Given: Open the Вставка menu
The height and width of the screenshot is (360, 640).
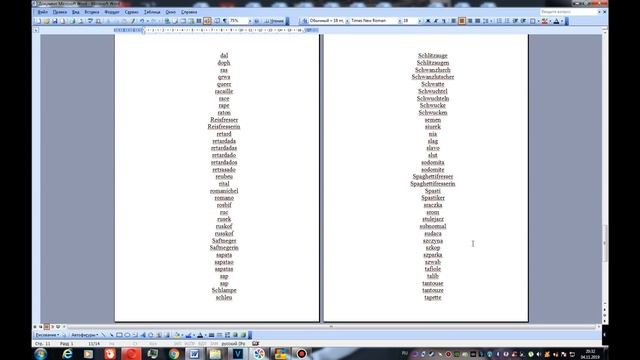Looking at the screenshot, I should click(x=92, y=12).
